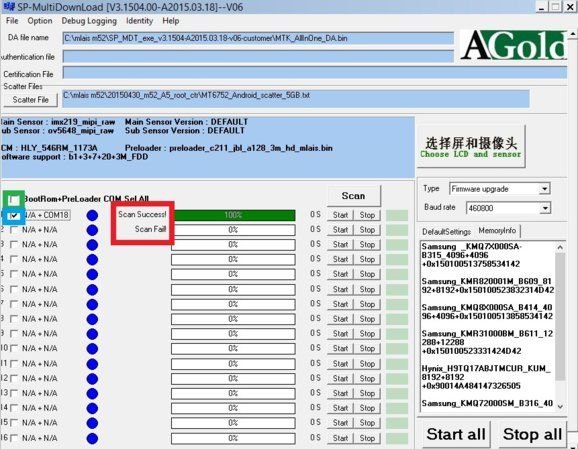Select the Samsung_KMR31000BM_B611 memory entry
Screen dimensions: 578x449
pyautogui.click(x=487, y=342)
